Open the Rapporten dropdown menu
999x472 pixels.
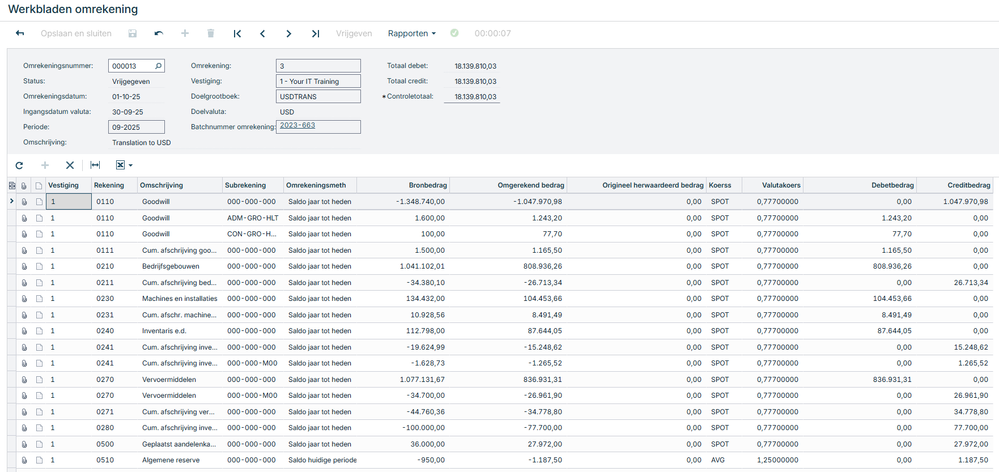[x=411, y=33]
